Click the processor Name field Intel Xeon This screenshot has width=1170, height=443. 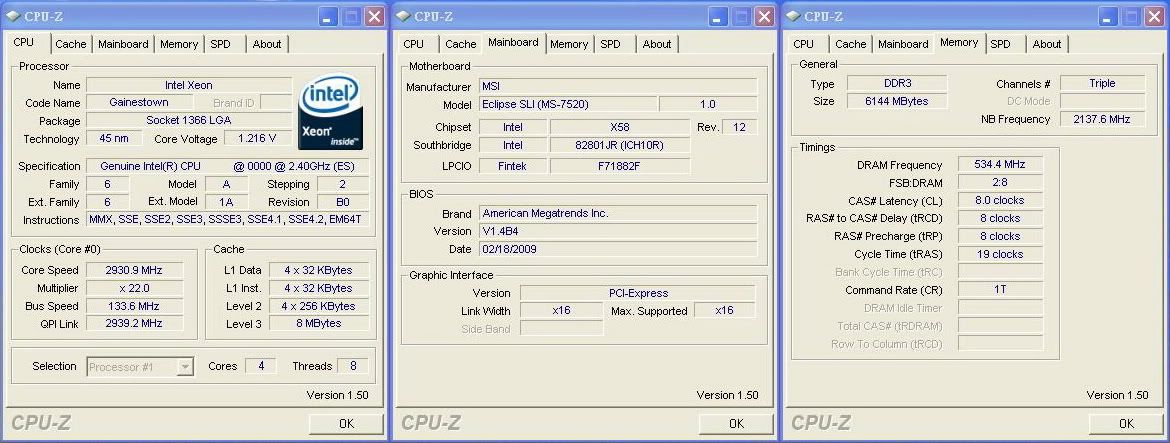click(x=189, y=85)
